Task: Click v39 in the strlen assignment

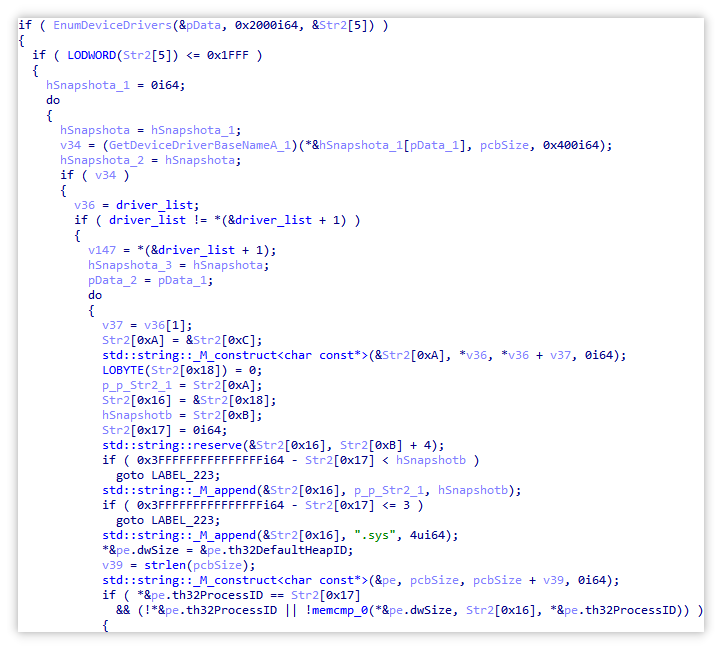Action: 112,565
